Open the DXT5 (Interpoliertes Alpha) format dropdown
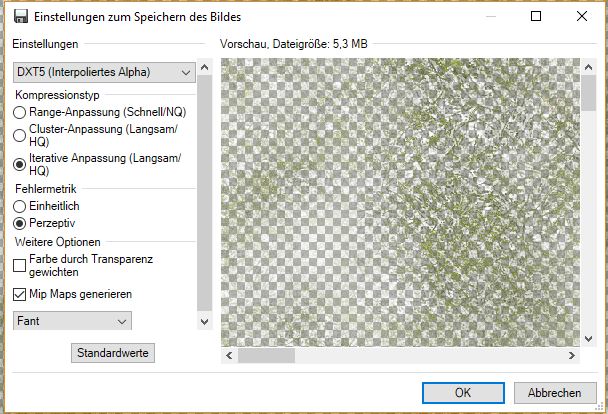 (104, 72)
